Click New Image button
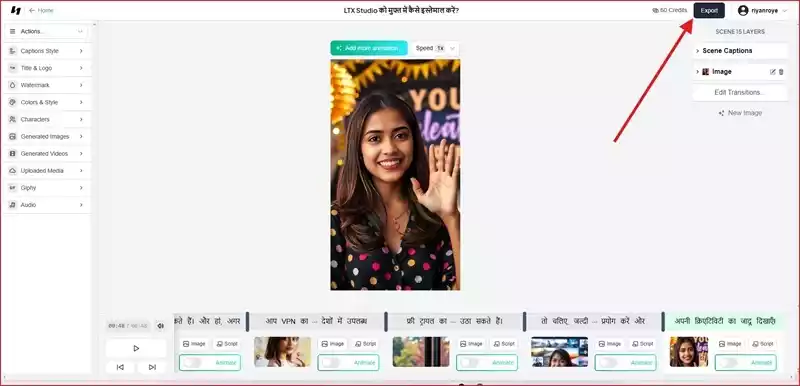800x386 pixels. pyautogui.click(x=740, y=113)
